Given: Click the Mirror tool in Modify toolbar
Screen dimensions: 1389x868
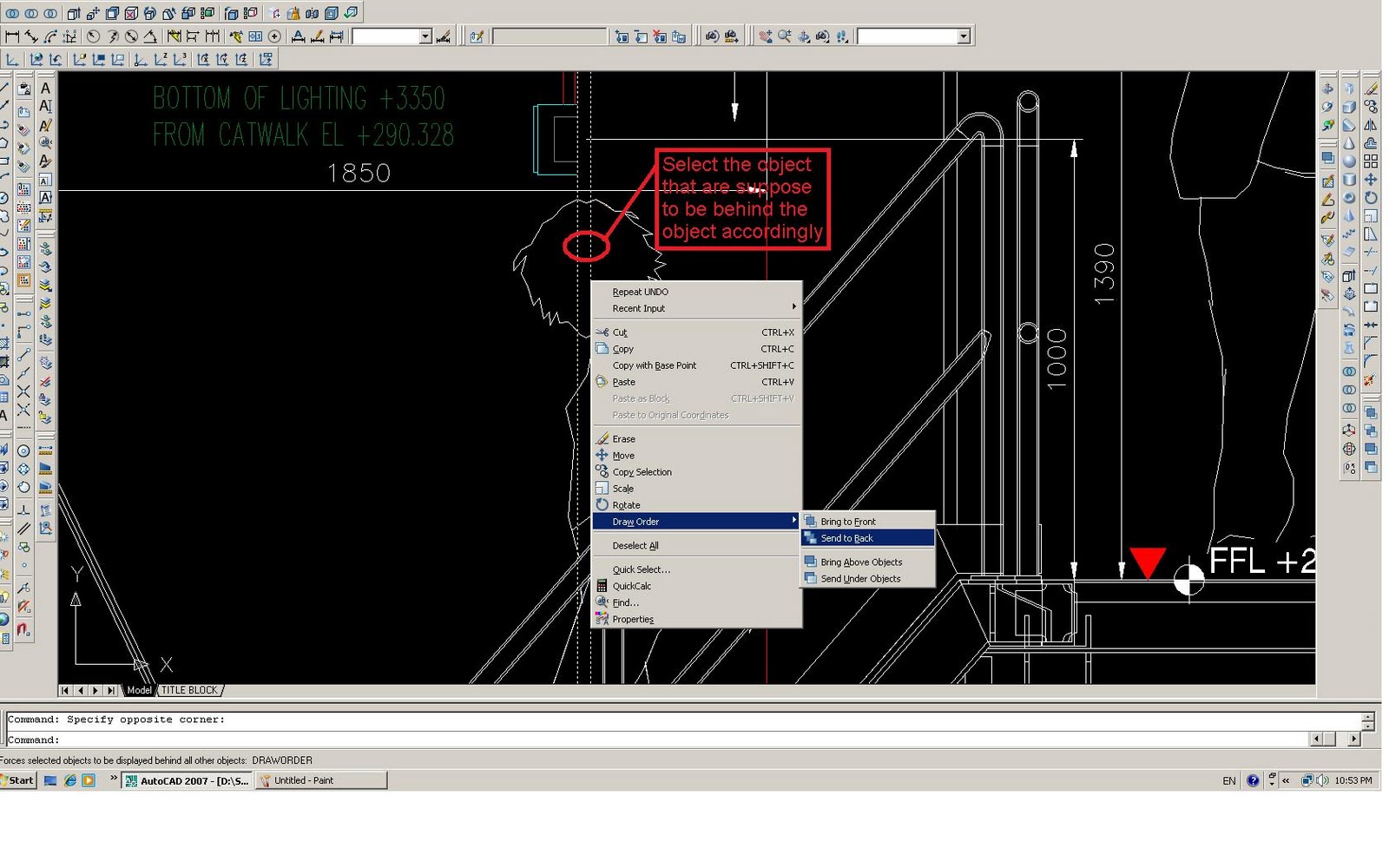Looking at the screenshot, I should 1371,125.
